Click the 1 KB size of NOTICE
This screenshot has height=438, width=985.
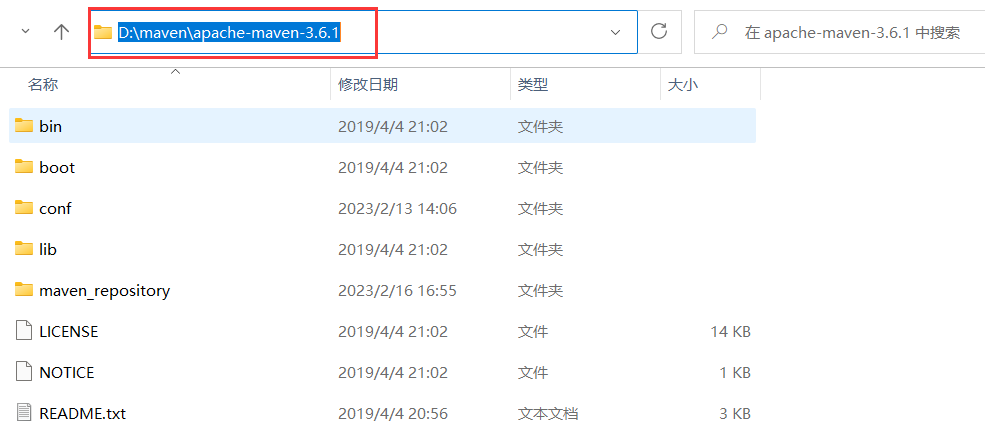pos(735,373)
